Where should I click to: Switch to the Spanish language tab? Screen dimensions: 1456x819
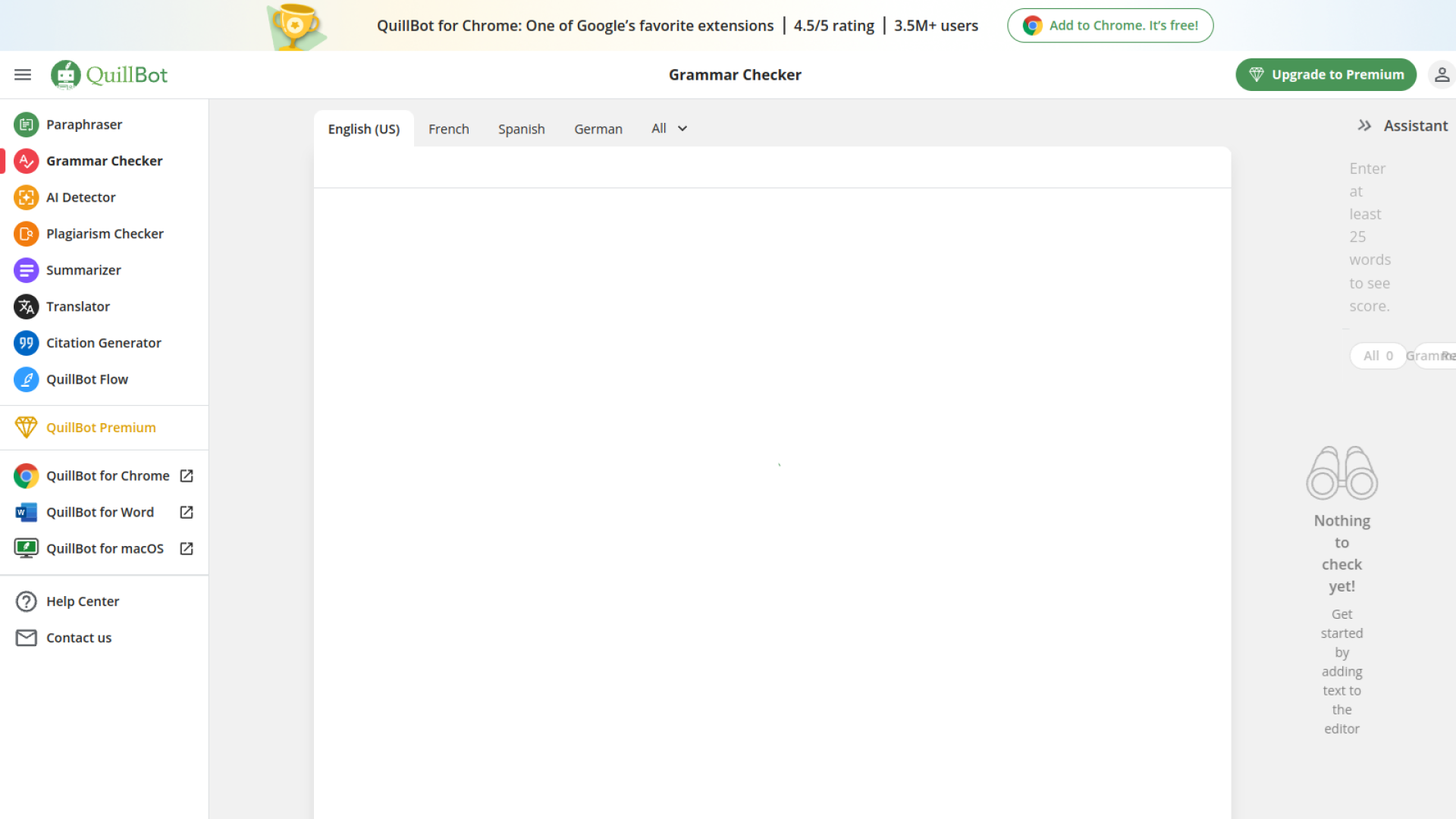[x=521, y=129]
